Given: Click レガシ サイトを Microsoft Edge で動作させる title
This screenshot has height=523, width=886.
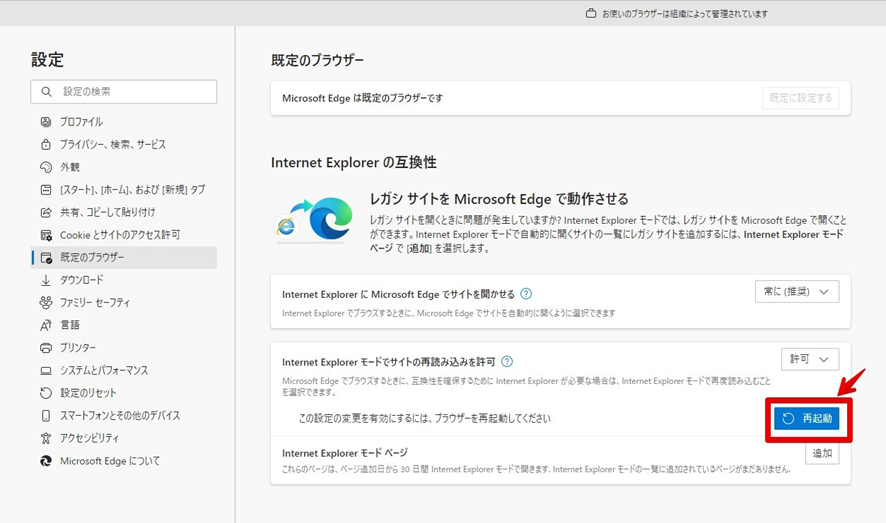Looking at the screenshot, I should [499, 199].
